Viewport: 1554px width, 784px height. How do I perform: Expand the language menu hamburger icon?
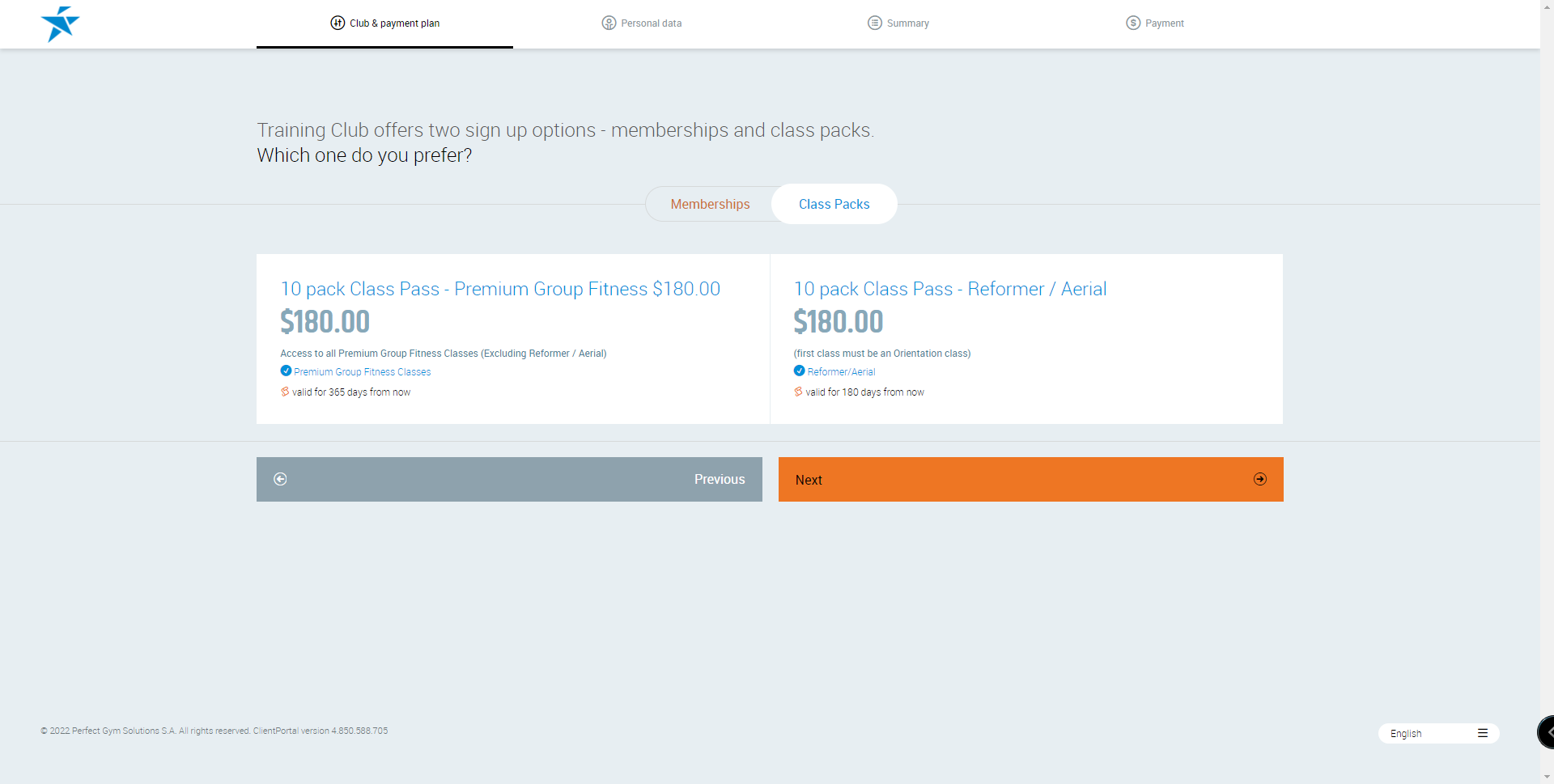pyautogui.click(x=1482, y=733)
